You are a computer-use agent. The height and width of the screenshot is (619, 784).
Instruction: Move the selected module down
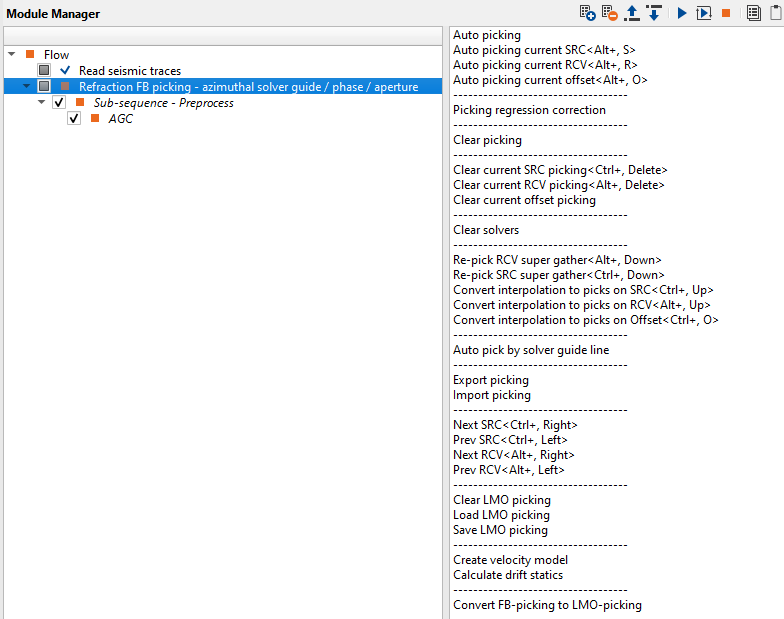point(654,13)
